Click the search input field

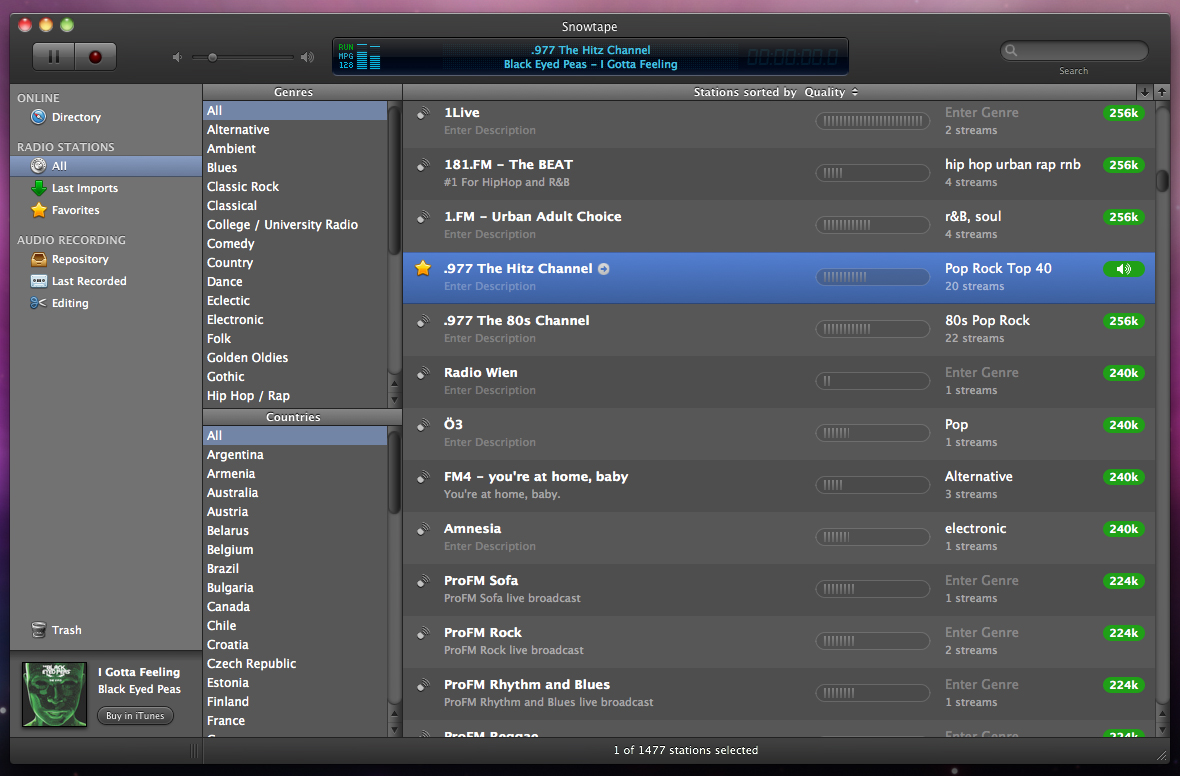[1074, 50]
